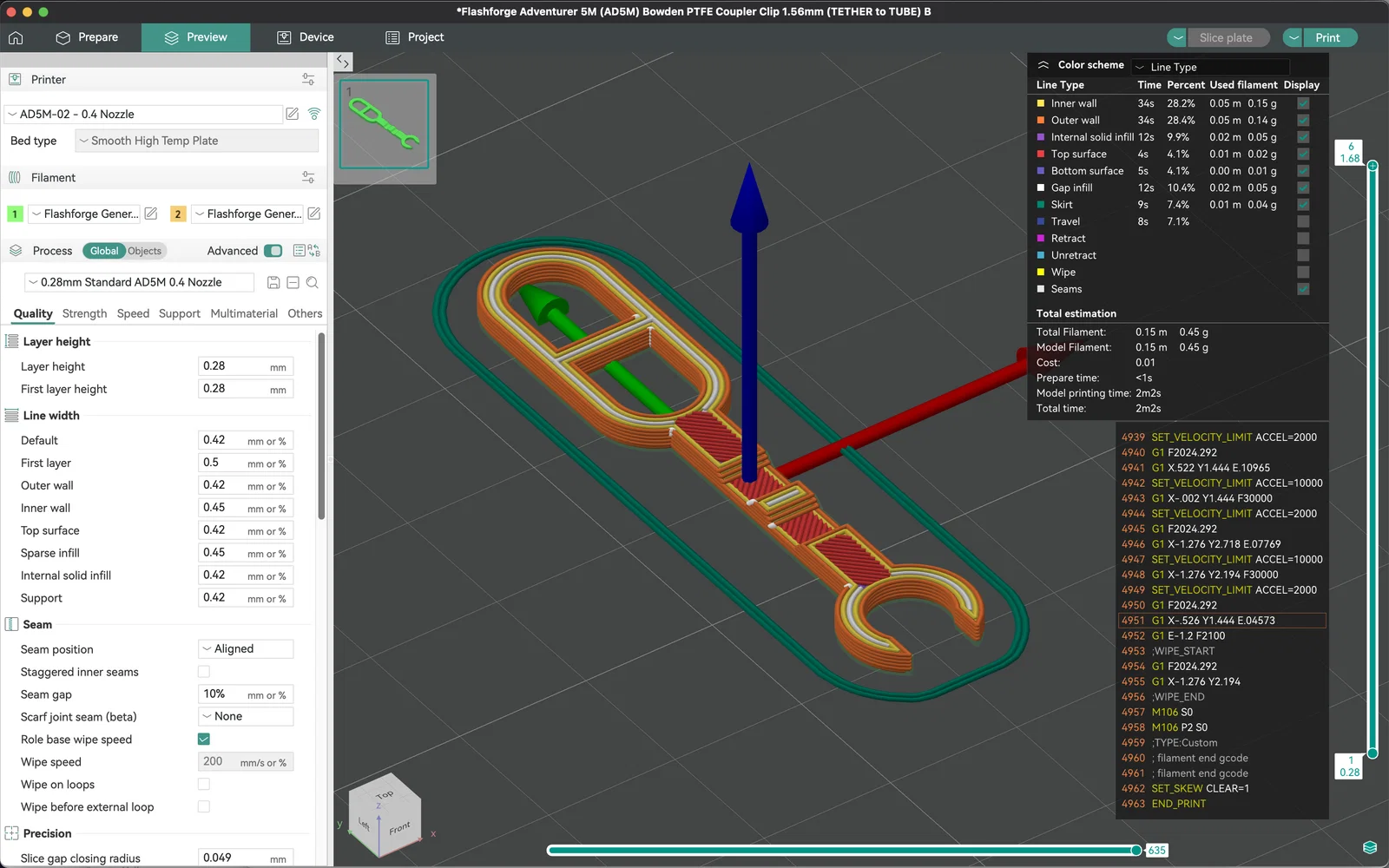The width and height of the screenshot is (1389, 868).
Task: Open printer settings sliders icon
Action: 308,79
